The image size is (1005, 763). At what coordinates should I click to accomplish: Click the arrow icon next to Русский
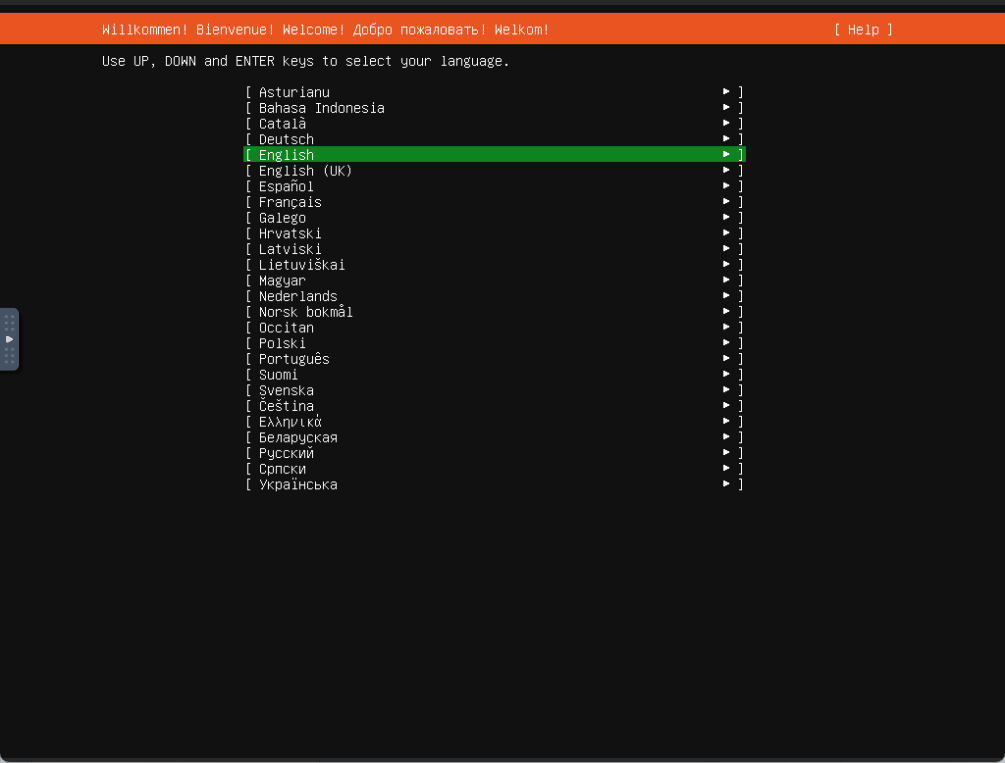click(x=727, y=454)
